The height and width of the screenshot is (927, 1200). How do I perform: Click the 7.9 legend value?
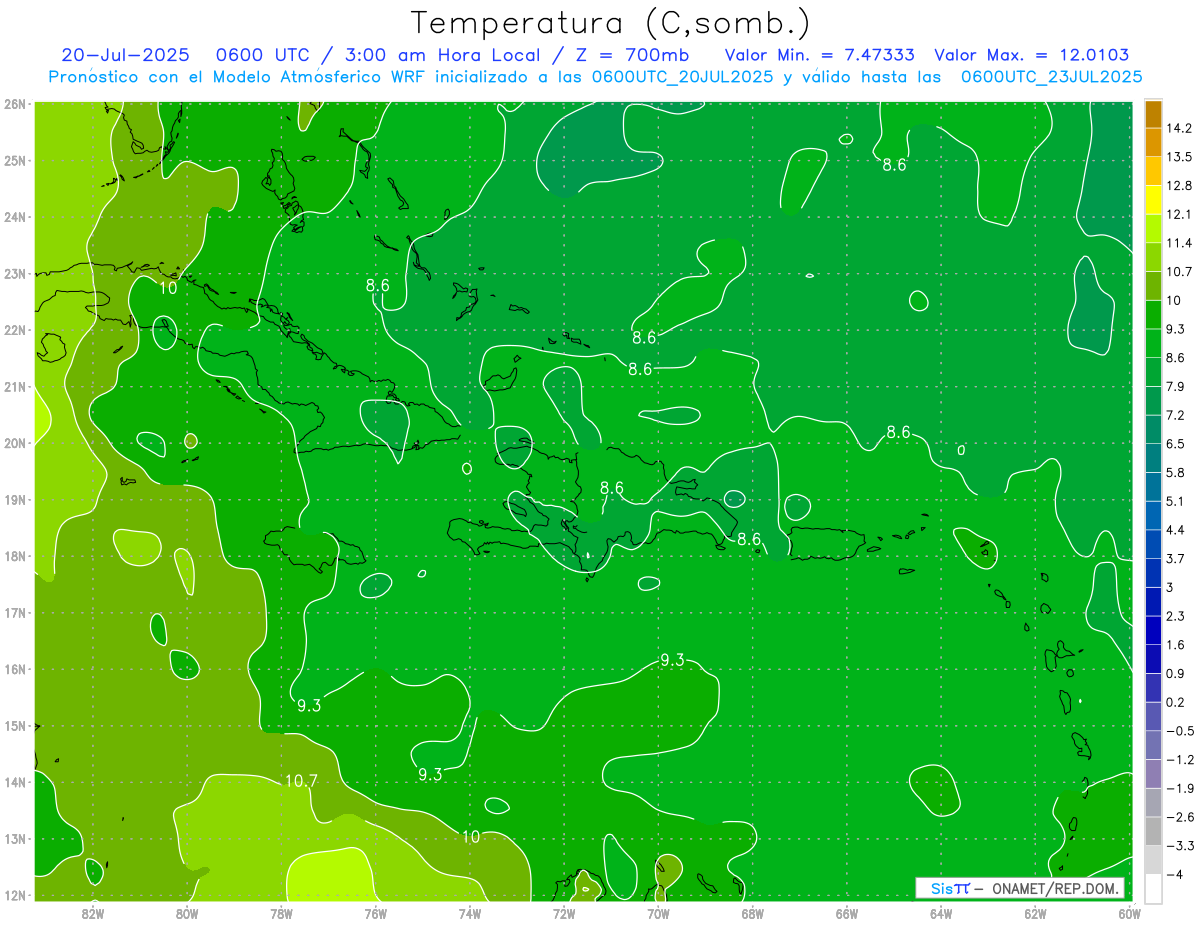click(x=1176, y=386)
